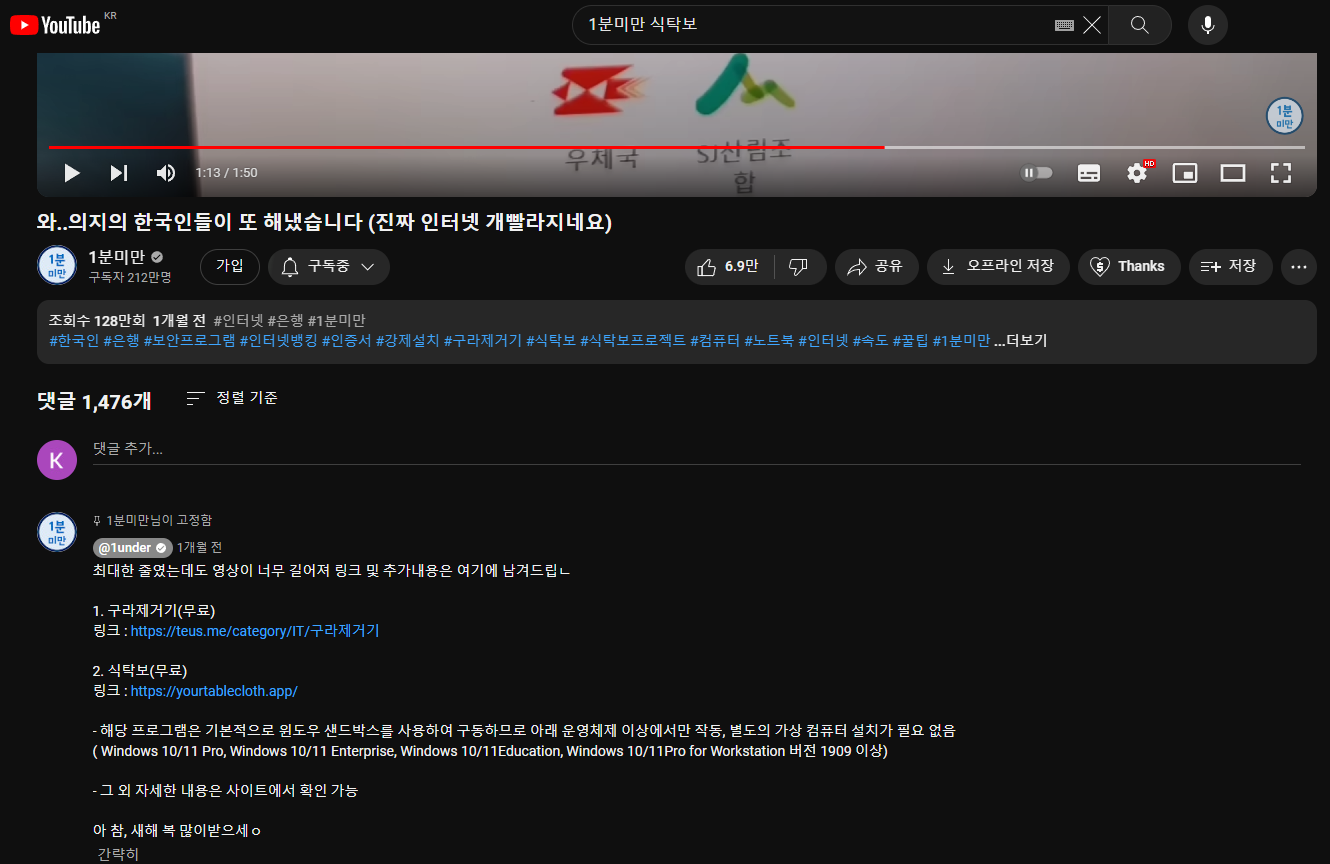Play the video
Screen dimensions: 1330x864
coord(71,173)
